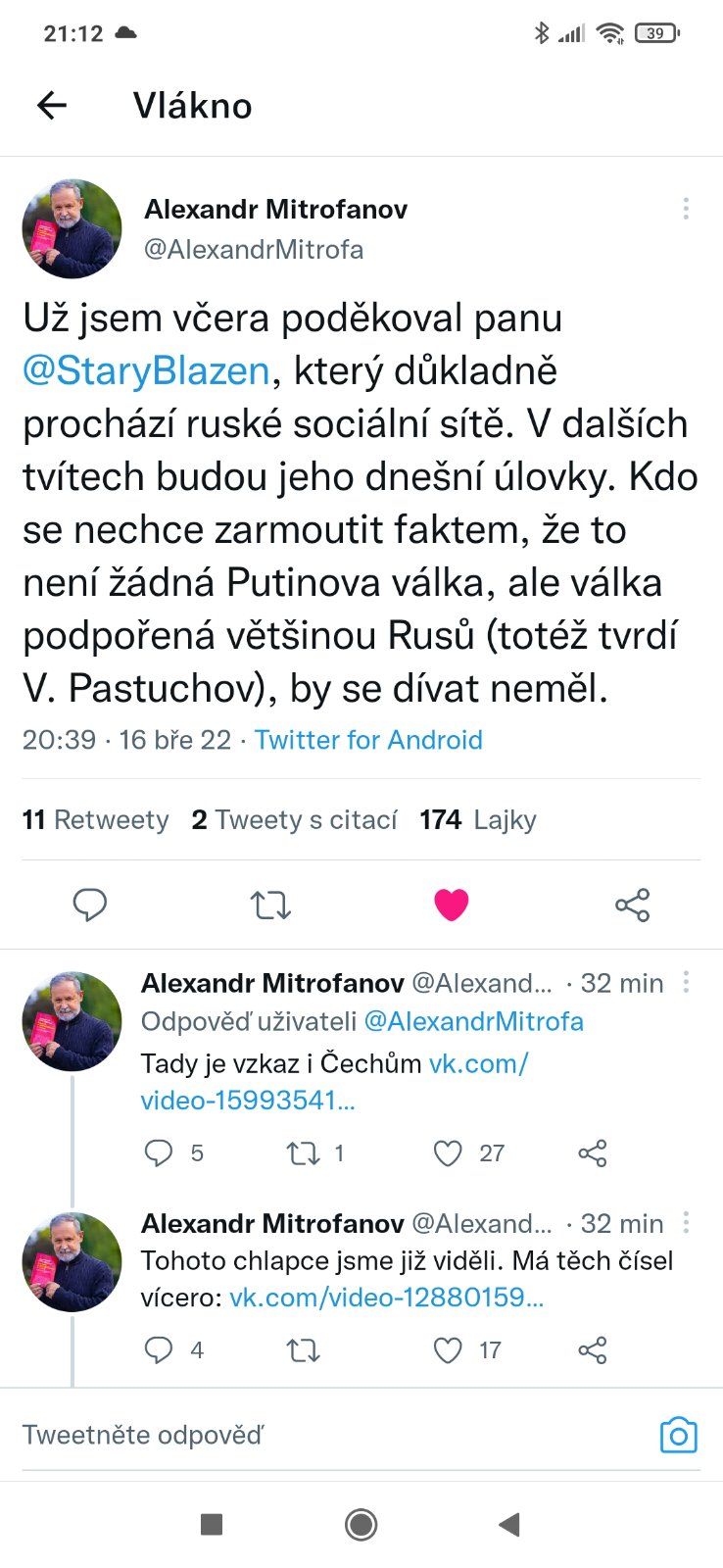The height and width of the screenshot is (1568, 723).
Task: Tap the 'Tweetněte odpověď' reply field
Action: pyautogui.click(x=294, y=1436)
